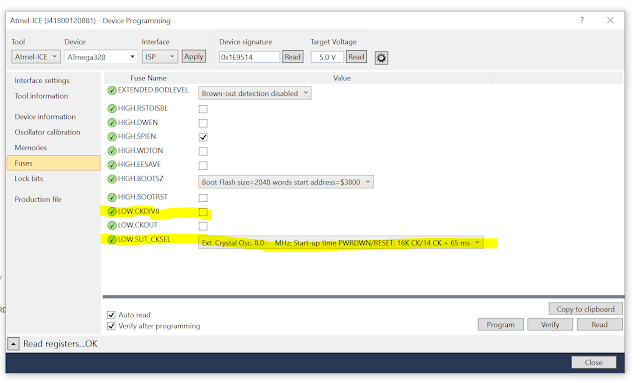Open the Boot Flash size BOOTSZ dropdown
Image resolution: width=640 pixels, height=383 pixels.
[x=286, y=182]
